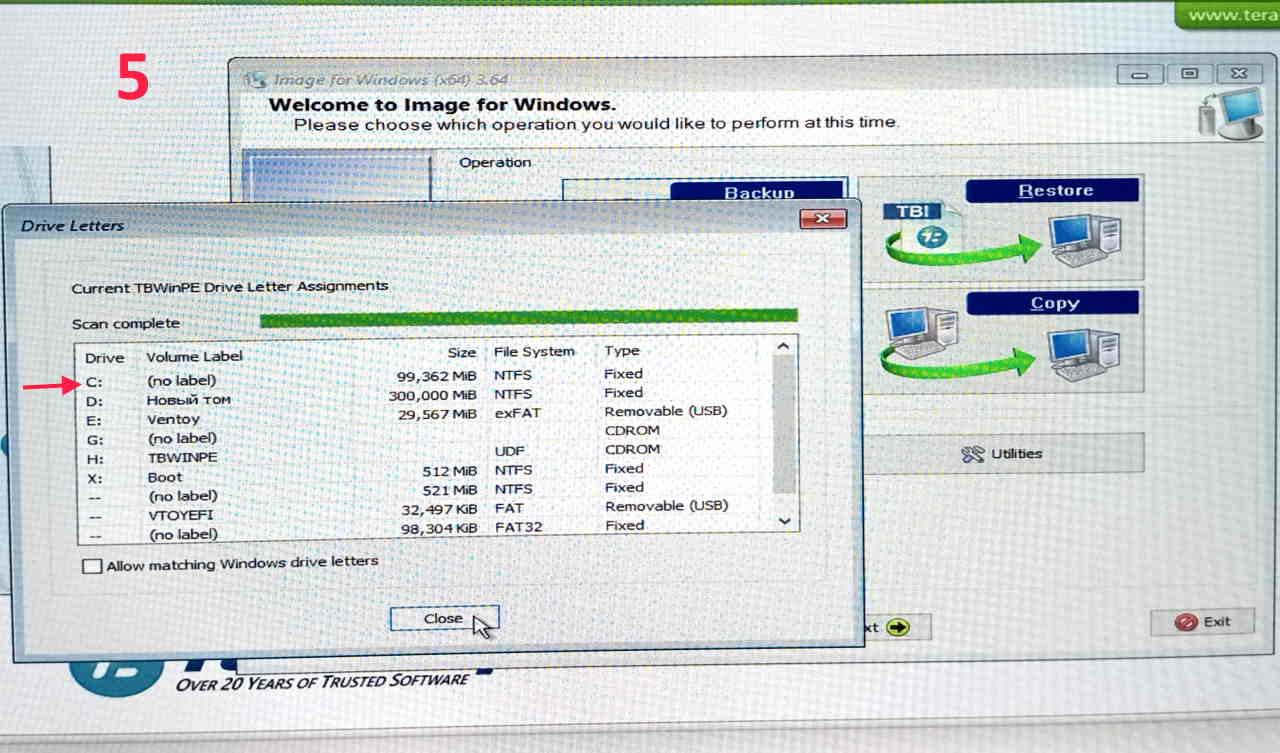Click the 29,567 MiB size value

coord(436,414)
